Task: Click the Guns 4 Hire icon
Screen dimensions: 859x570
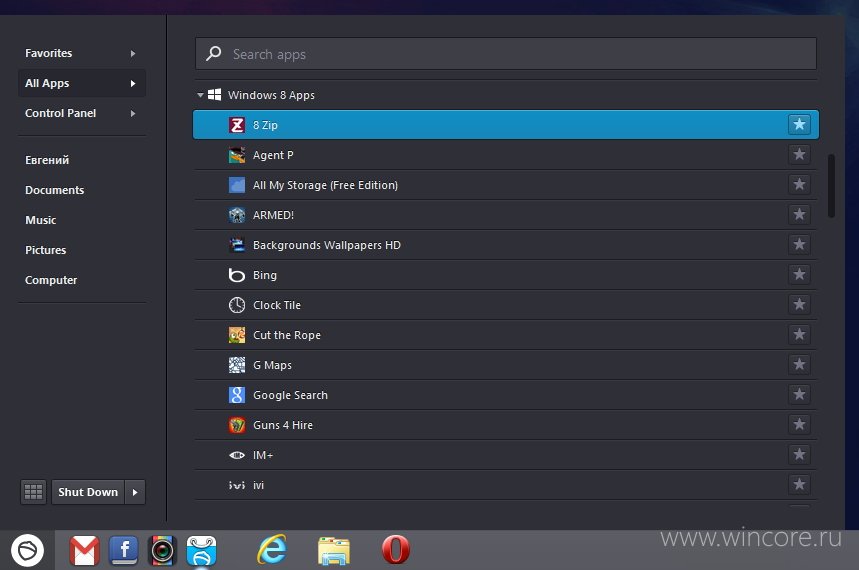Action: pyautogui.click(x=237, y=425)
